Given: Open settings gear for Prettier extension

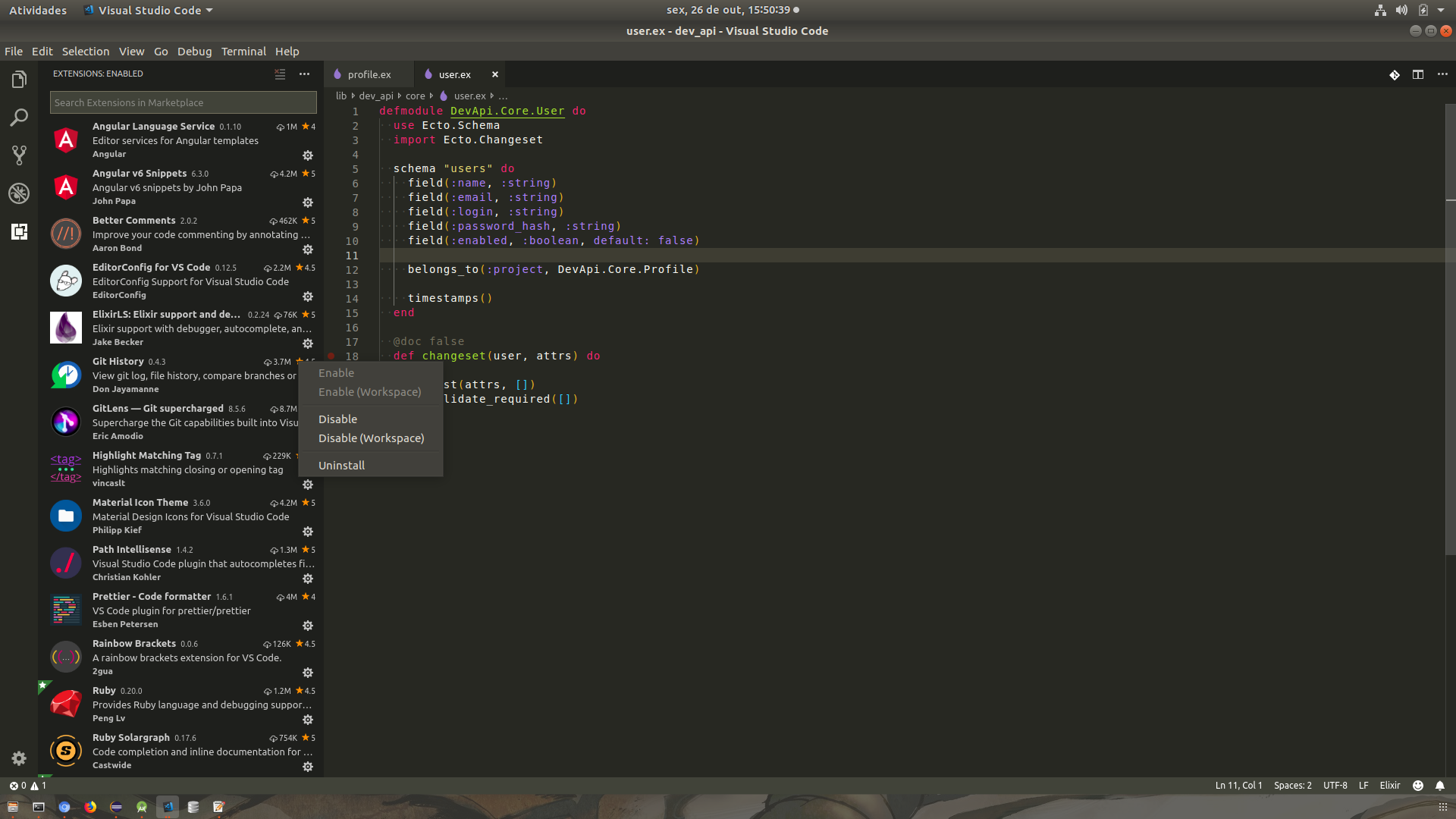Looking at the screenshot, I should point(308,626).
